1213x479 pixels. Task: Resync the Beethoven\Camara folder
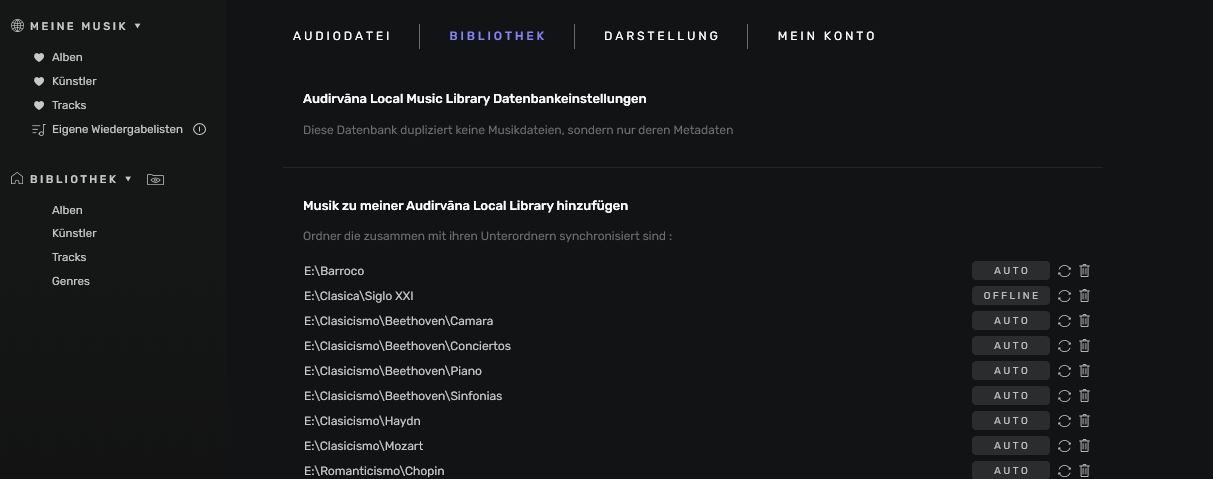[x=1064, y=321]
